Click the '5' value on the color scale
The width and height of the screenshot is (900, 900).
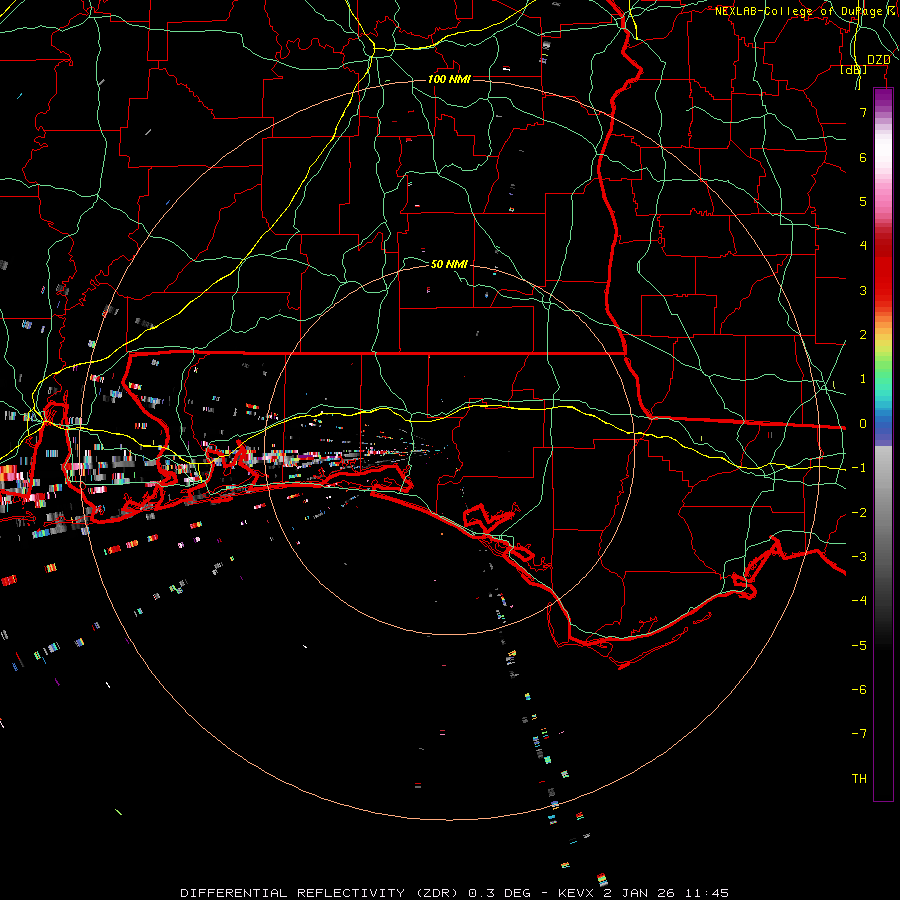click(863, 201)
